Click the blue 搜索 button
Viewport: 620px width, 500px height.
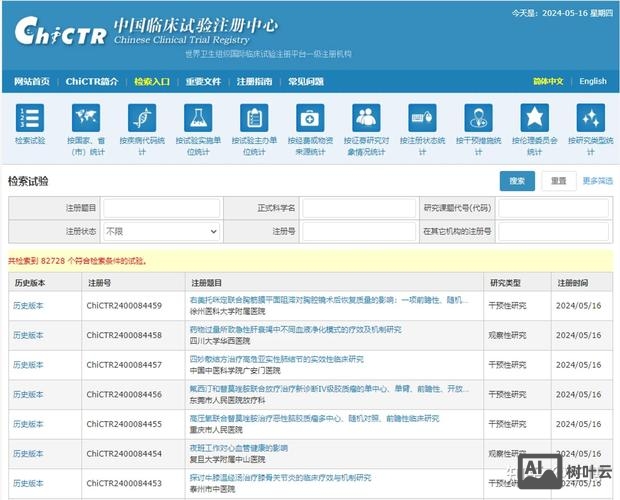point(517,181)
